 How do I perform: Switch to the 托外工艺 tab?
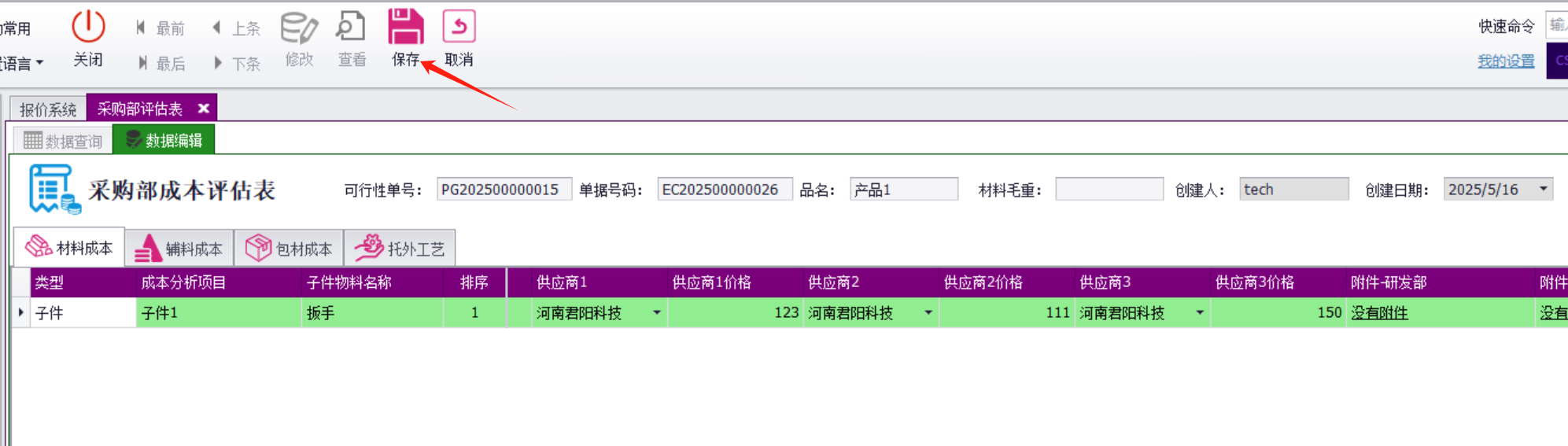pos(400,249)
